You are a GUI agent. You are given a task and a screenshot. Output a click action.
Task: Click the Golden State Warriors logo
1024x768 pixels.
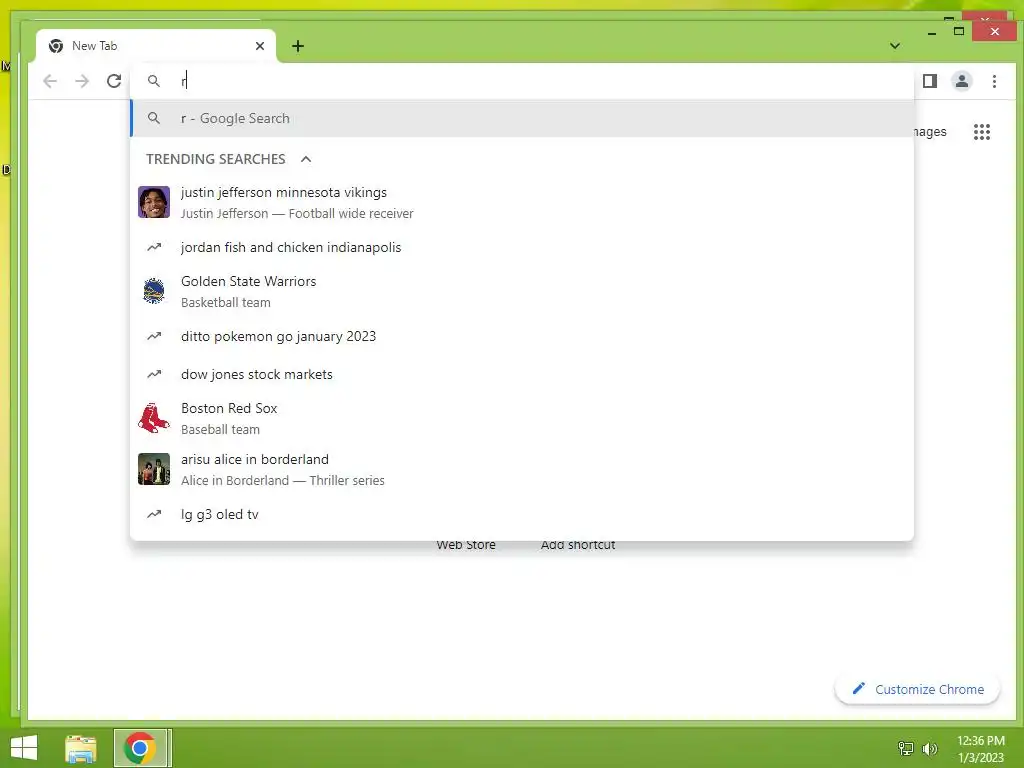(x=154, y=291)
